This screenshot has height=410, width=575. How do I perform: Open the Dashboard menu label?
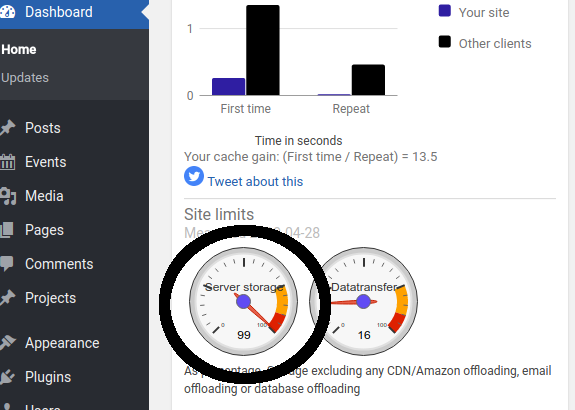pyautogui.click(x=59, y=12)
